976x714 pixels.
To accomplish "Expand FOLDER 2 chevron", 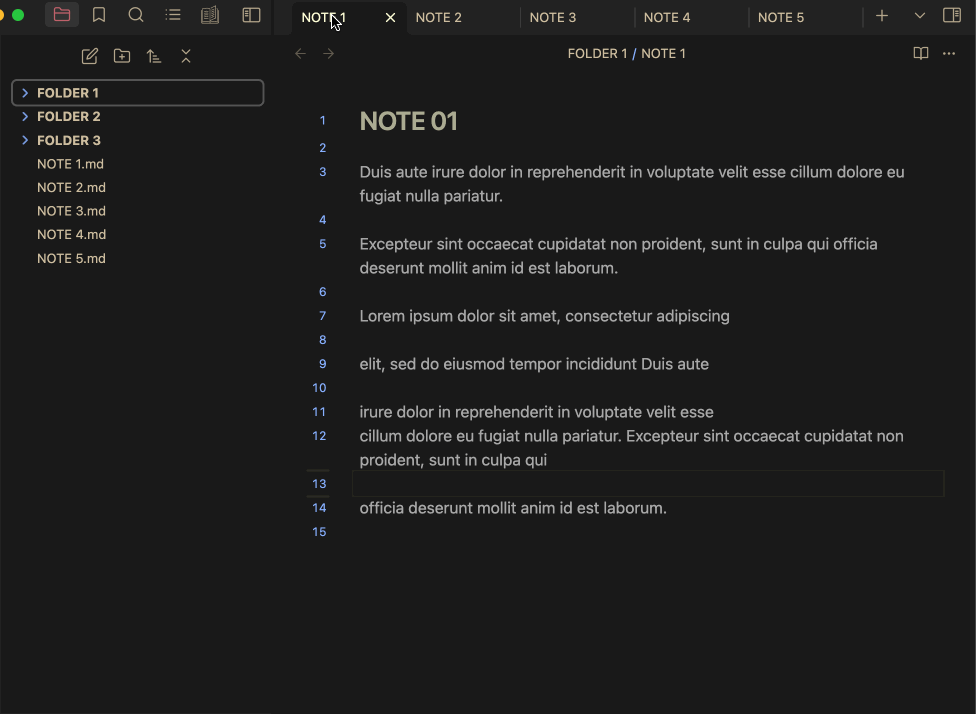I will [x=25, y=116].
